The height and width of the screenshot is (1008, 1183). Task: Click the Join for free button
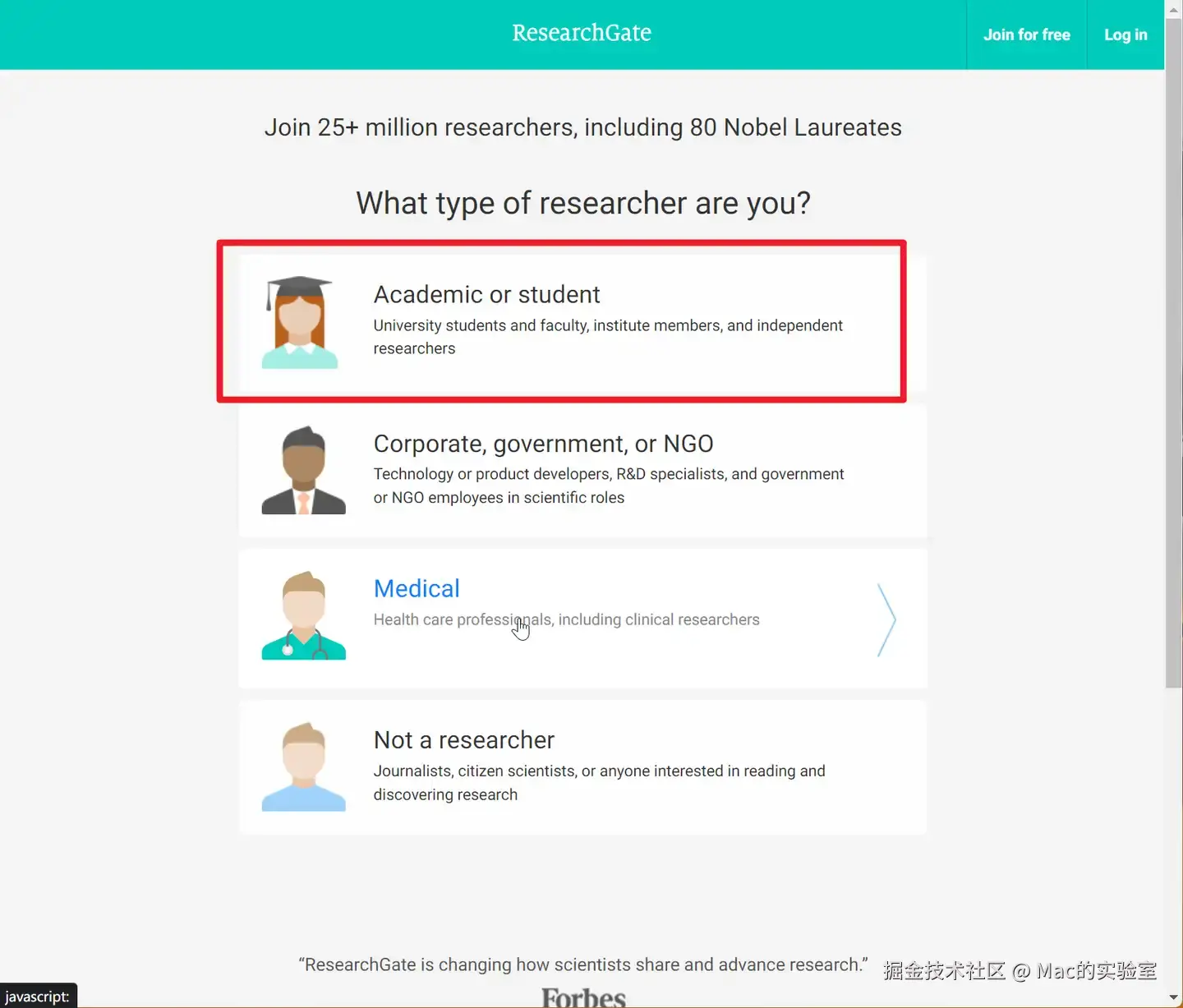[1026, 35]
